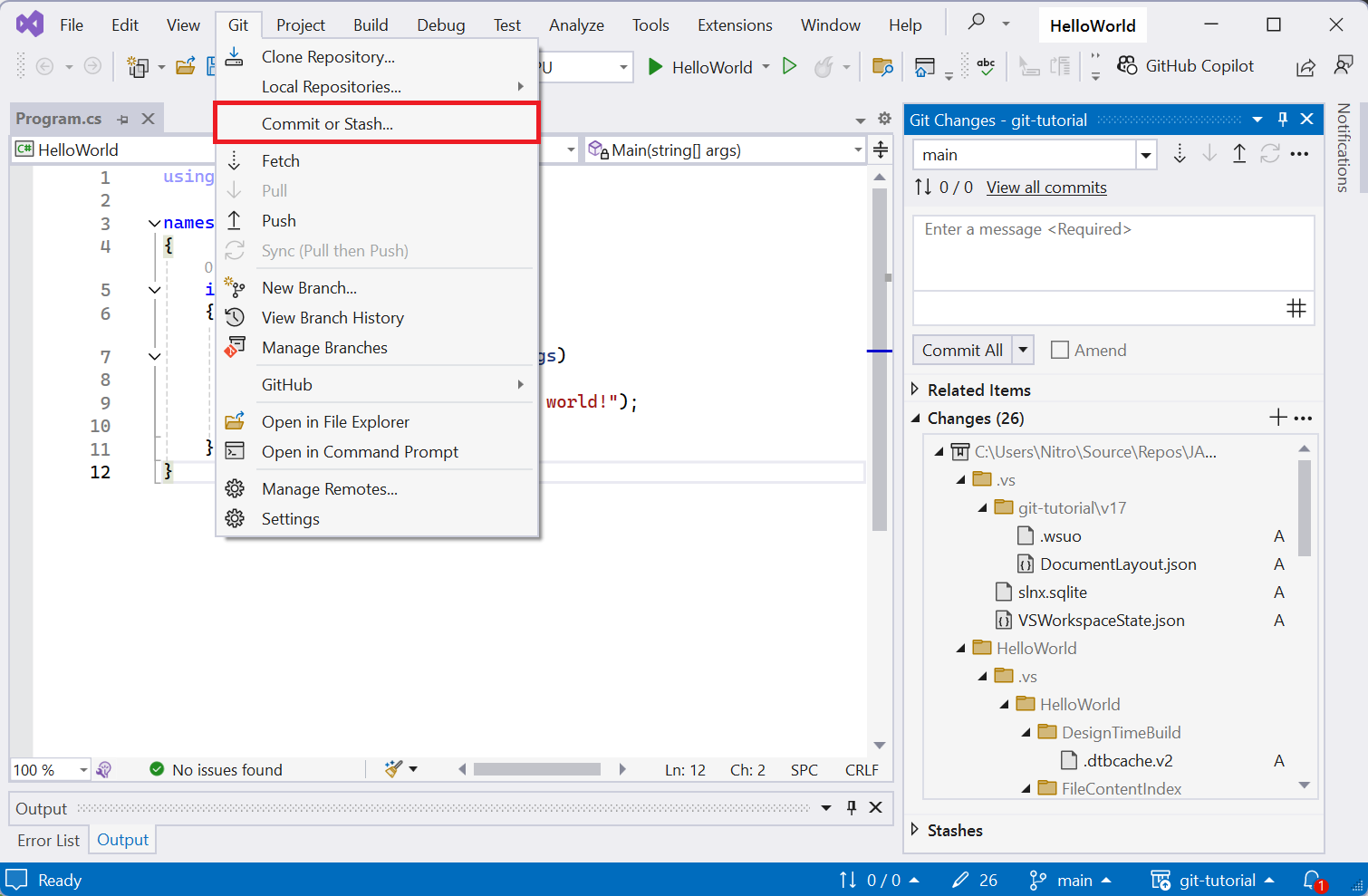This screenshot has height=896, width=1368.
Task: Enable the Amend checkbox
Action: tap(1059, 350)
